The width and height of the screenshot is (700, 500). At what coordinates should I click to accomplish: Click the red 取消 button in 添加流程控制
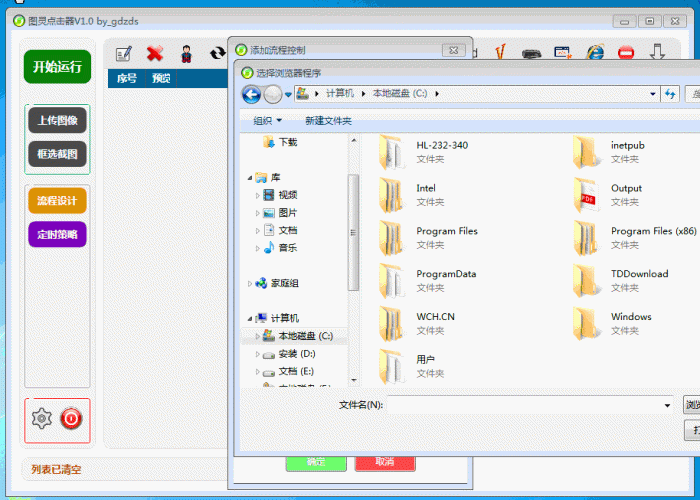pos(385,463)
